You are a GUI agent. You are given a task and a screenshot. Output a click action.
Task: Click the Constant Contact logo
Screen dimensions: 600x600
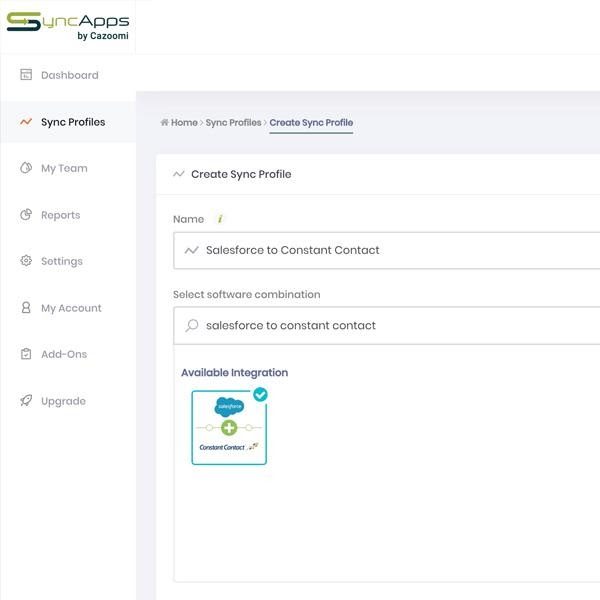(x=228, y=447)
